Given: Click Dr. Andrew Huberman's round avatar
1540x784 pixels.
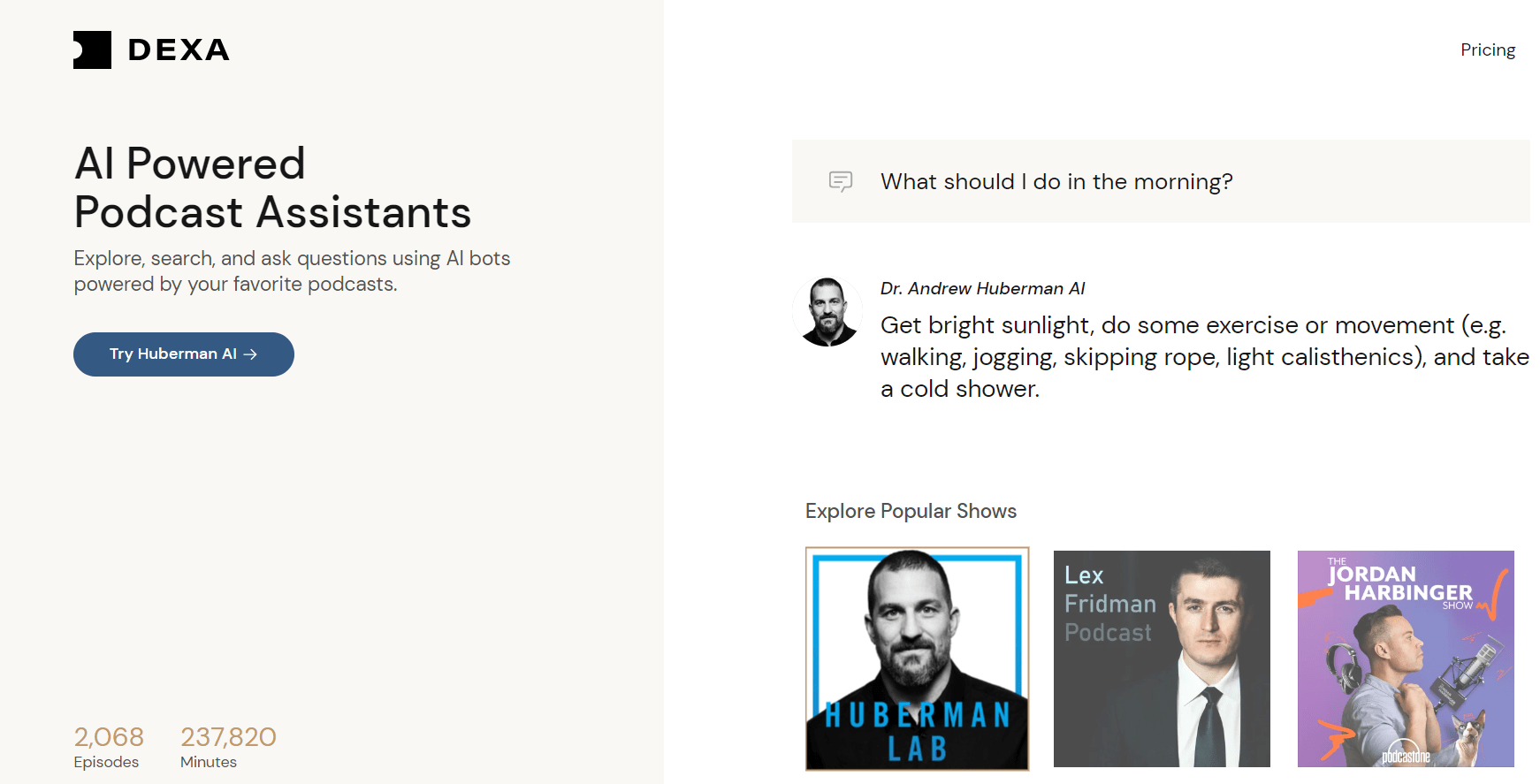Looking at the screenshot, I should (x=827, y=311).
